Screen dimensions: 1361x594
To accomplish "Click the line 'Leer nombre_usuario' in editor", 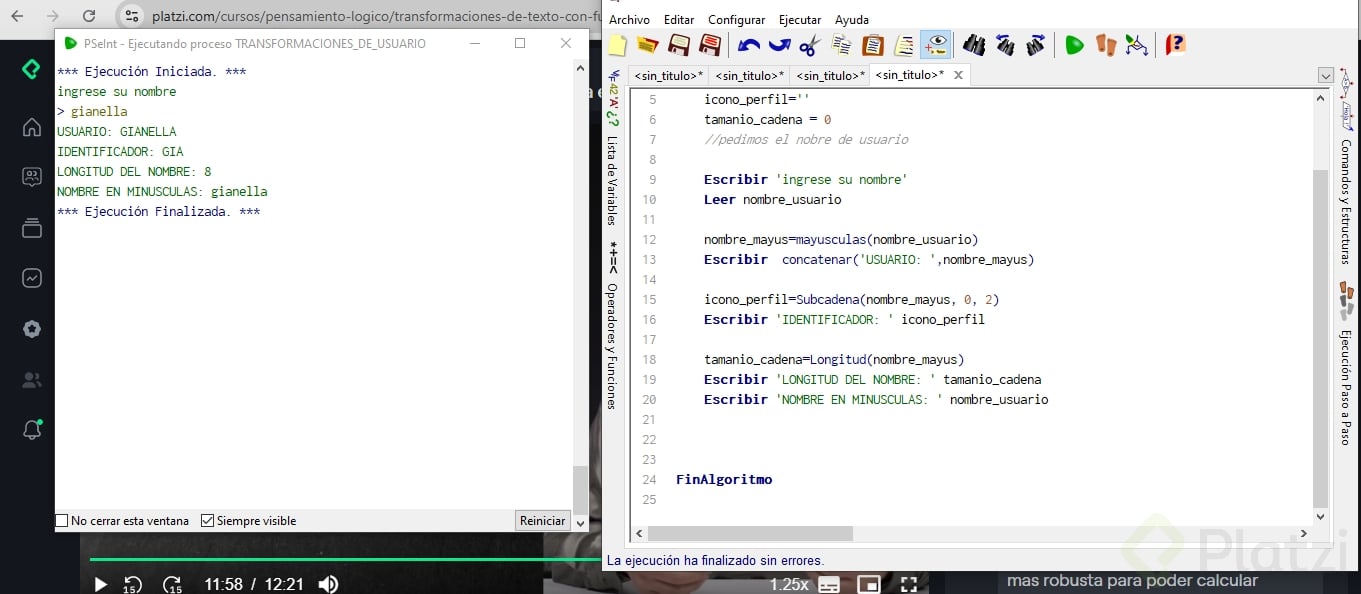I will pyautogui.click(x=772, y=199).
